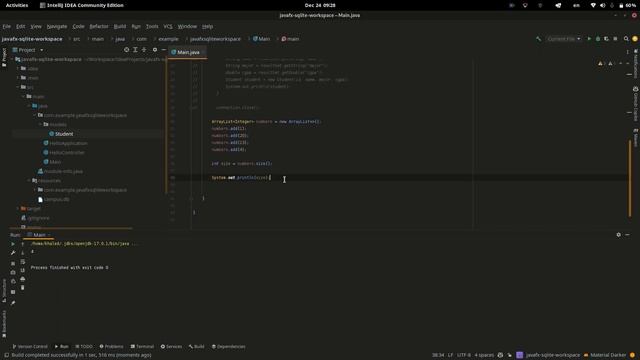Click the scroll up arrow in the Run console

point(22,244)
